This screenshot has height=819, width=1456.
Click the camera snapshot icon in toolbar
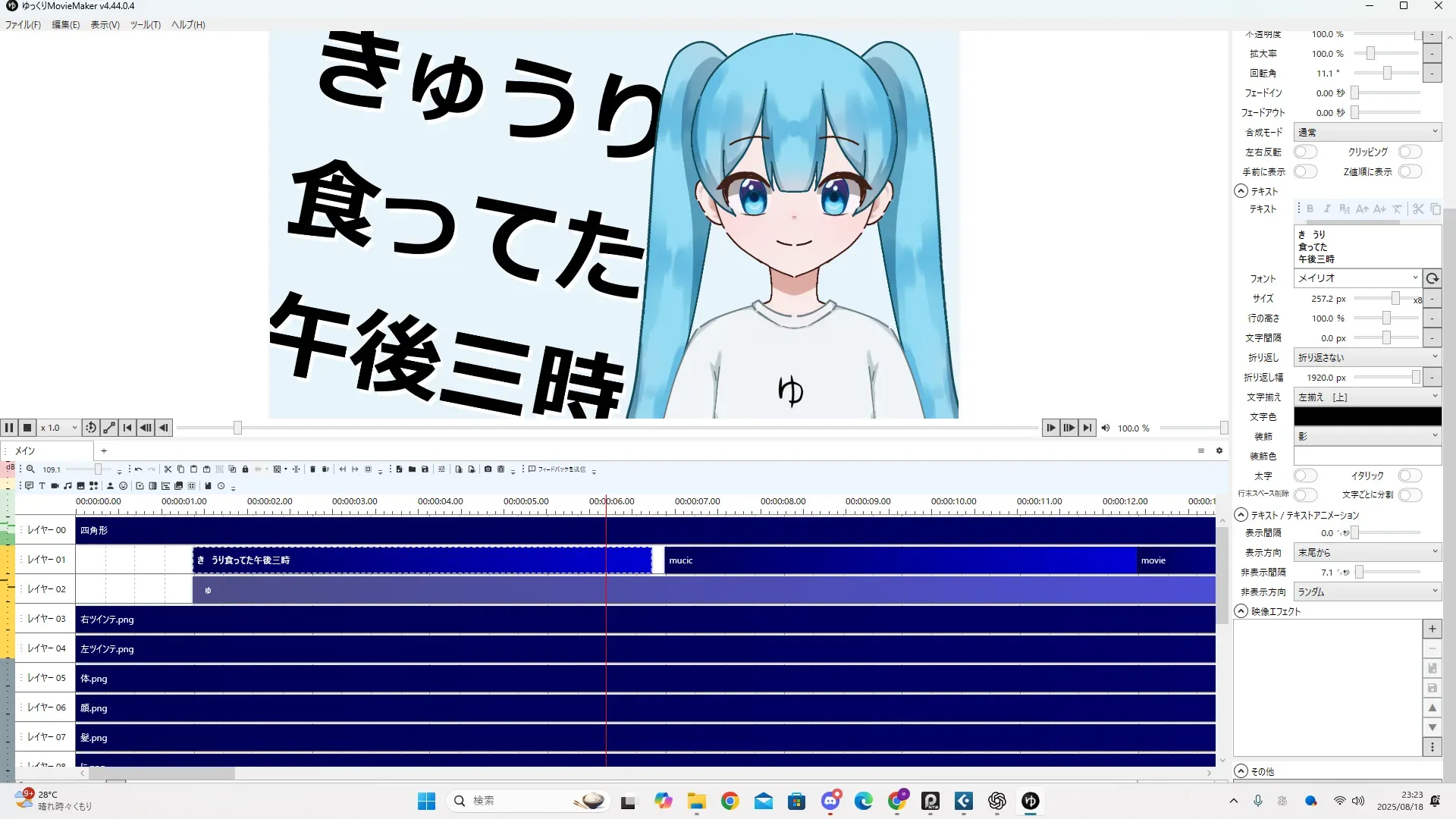tap(488, 469)
